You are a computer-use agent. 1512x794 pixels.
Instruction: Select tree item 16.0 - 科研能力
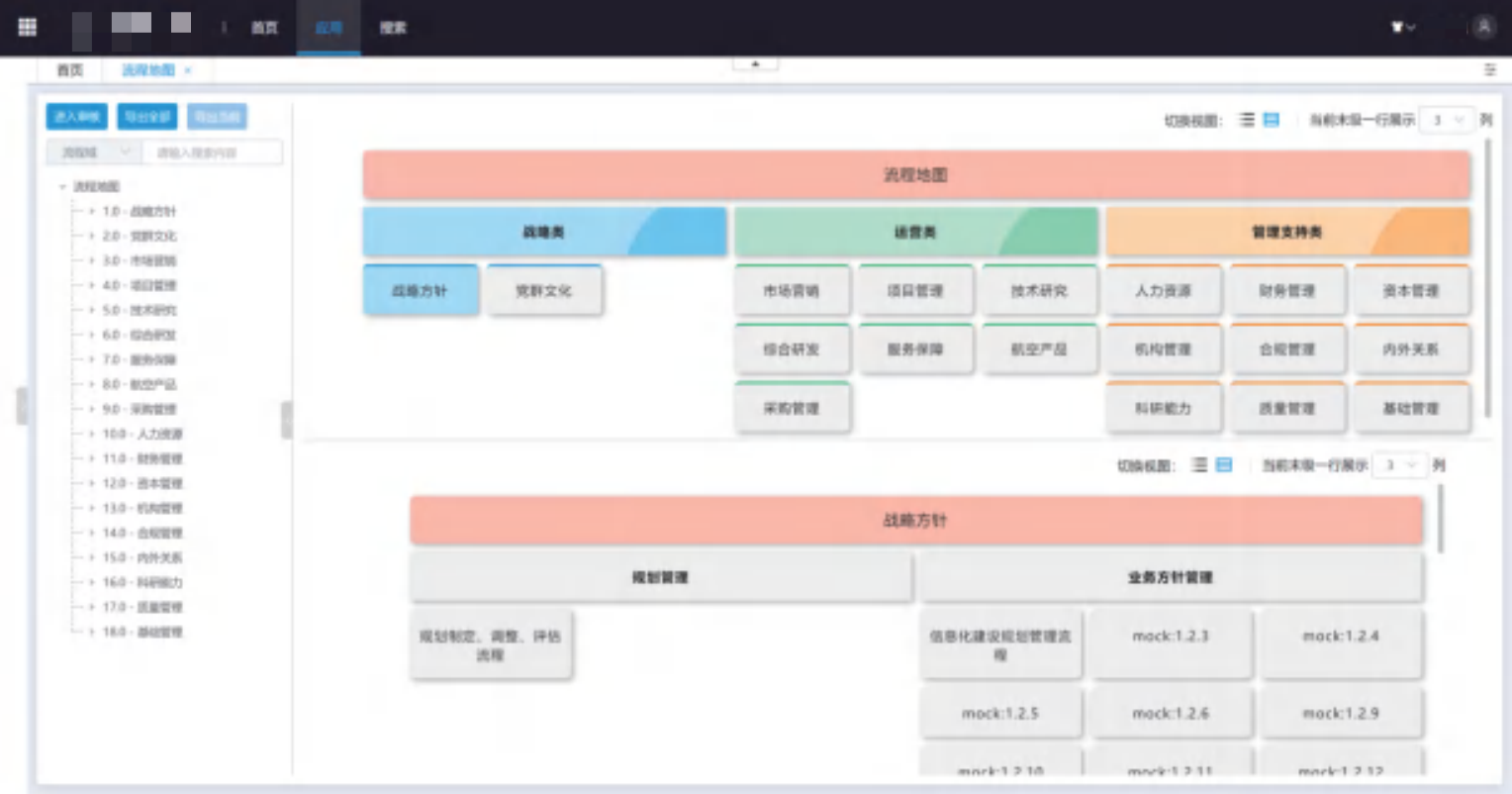click(142, 582)
